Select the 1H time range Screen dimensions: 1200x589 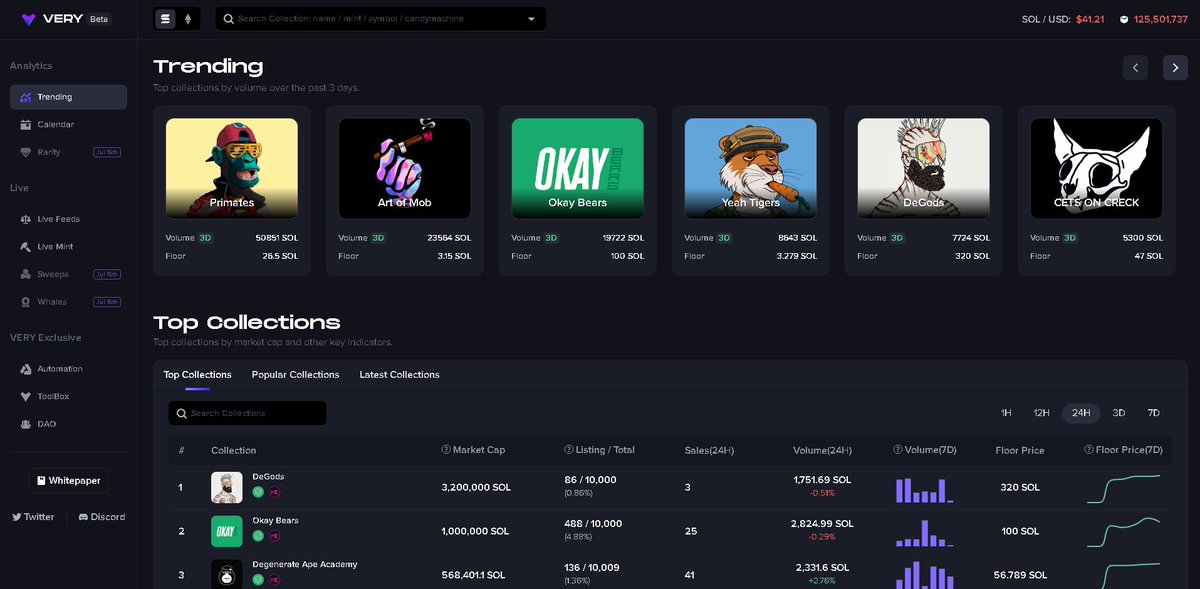pyautogui.click(x=1006, y=413)
